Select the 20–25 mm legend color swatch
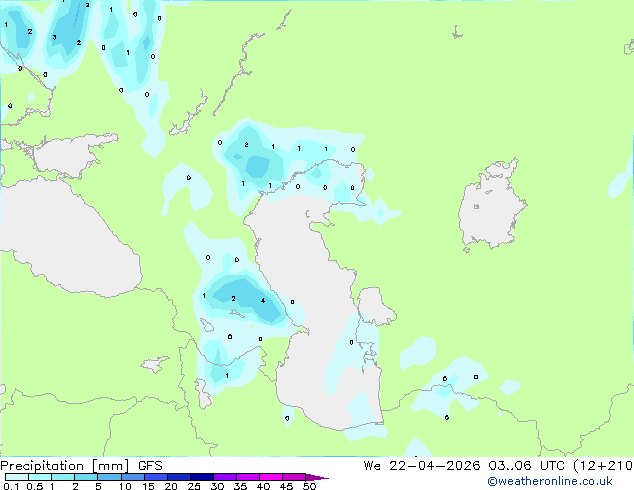This screenshot has height=490, width=634. click(179, 477)
